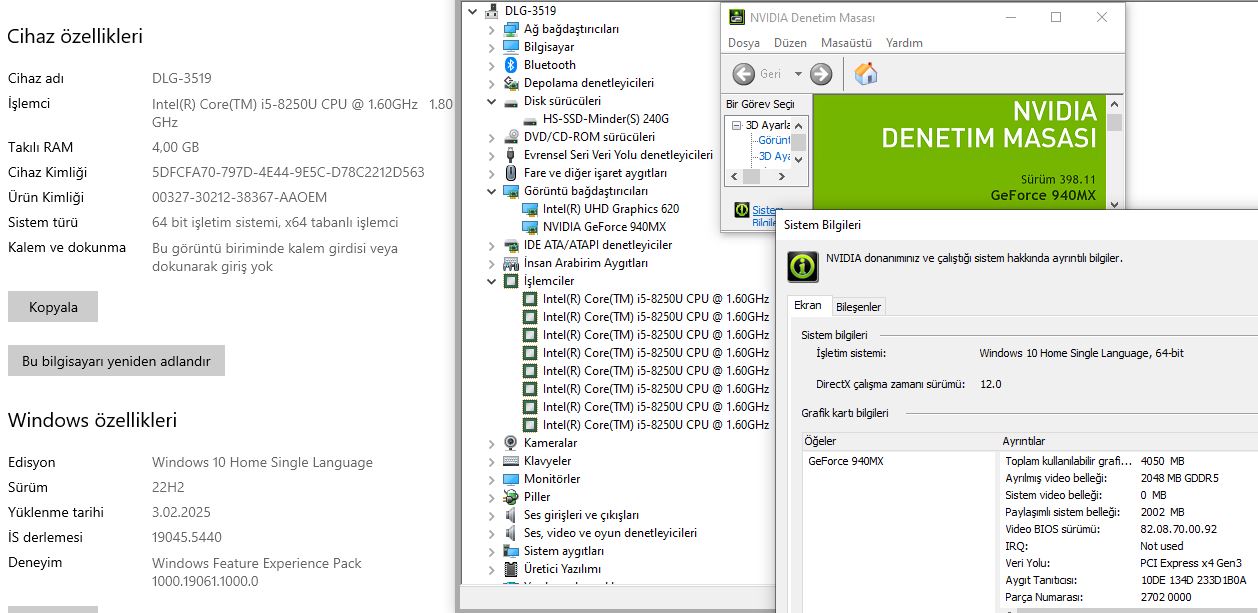The image size is (1258, 613).
Task: Expand the Kameralar node
Action: point(491,443)
